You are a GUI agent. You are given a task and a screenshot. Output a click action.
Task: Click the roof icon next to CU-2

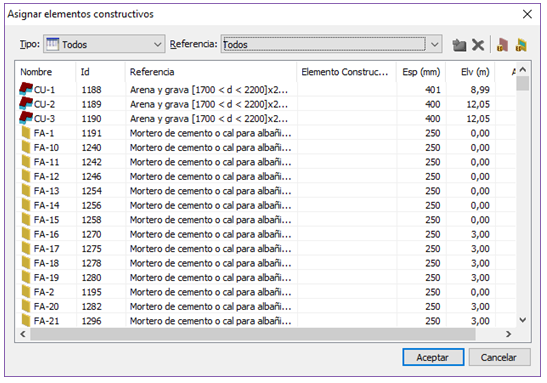click(x=26, y=103)
